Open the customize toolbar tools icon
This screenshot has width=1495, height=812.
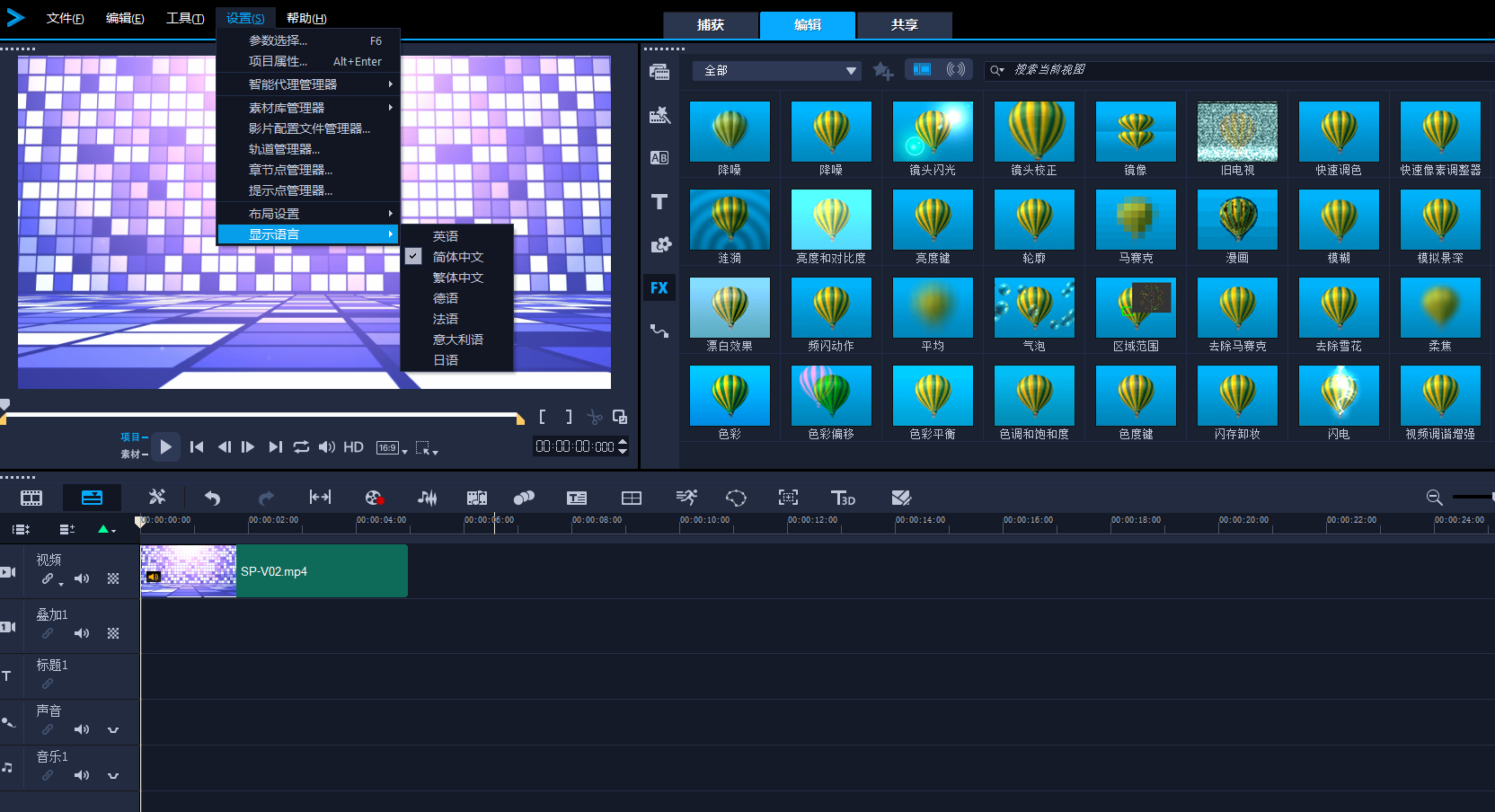point(156,498)
